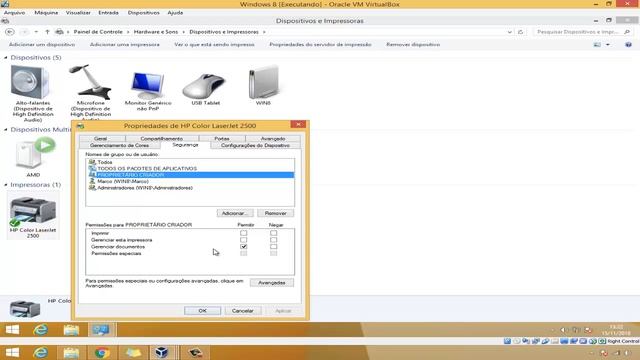Image resolution: width=640 pixels, height=360 pixels.
Task: Open the host File Explorer folder icon
Action: click(x=71, y=352)
